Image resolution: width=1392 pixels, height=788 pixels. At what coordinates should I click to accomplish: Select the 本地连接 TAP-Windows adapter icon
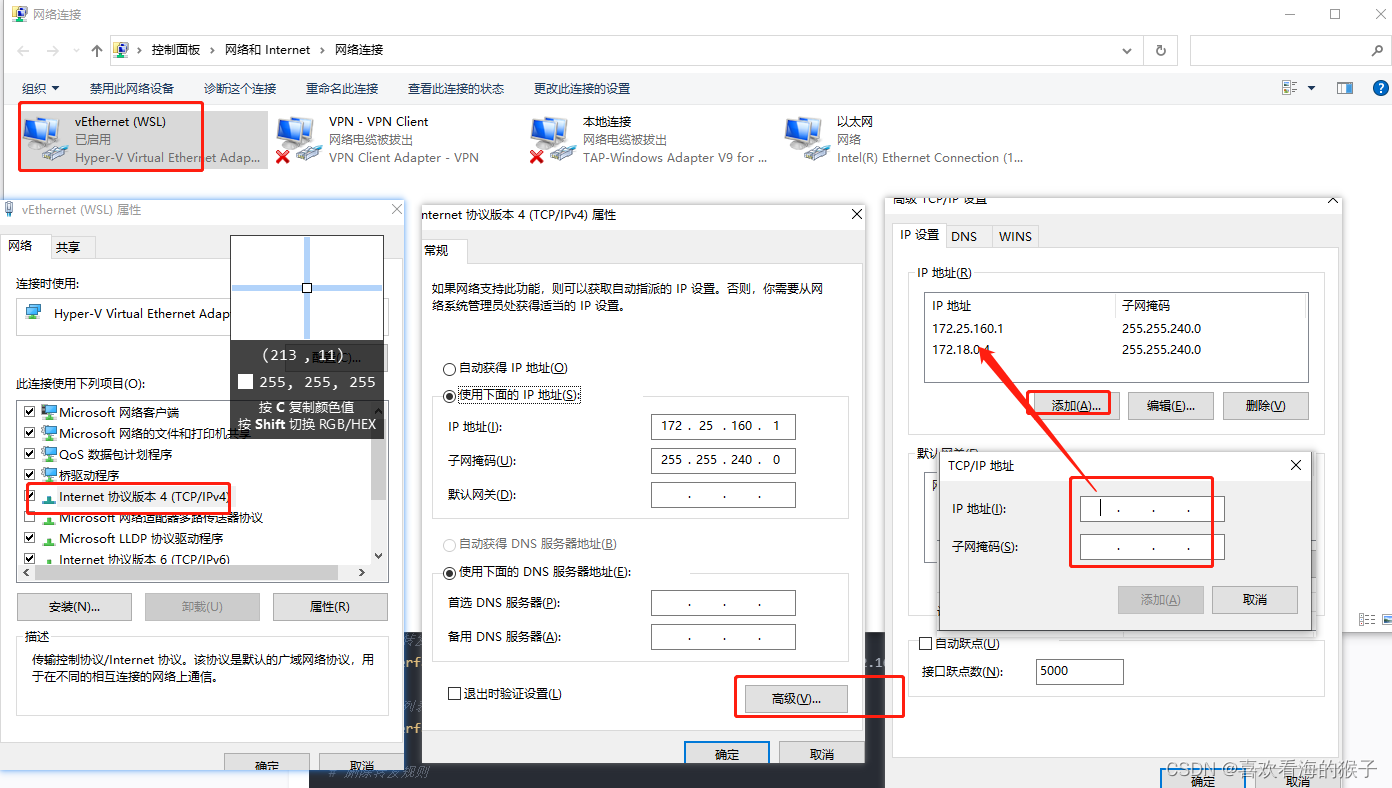[553, 139]
